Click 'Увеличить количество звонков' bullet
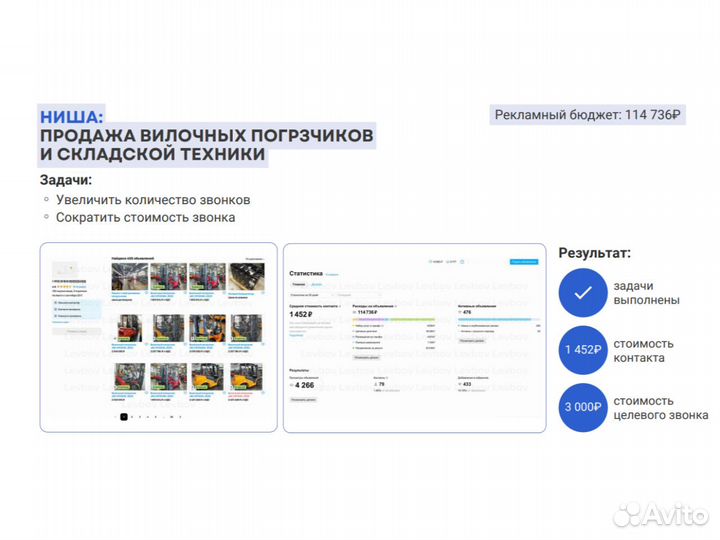This screenshot has width=720, height=540. pos(153,200)
